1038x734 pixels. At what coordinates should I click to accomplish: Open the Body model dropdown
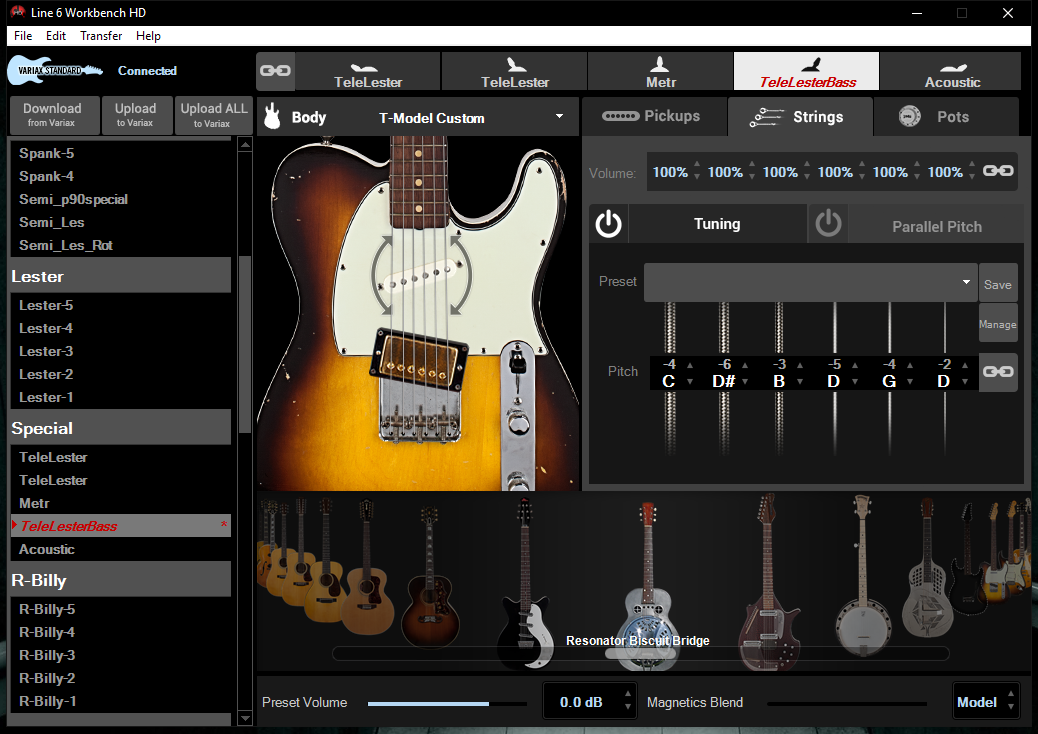(x=559, y=116)
